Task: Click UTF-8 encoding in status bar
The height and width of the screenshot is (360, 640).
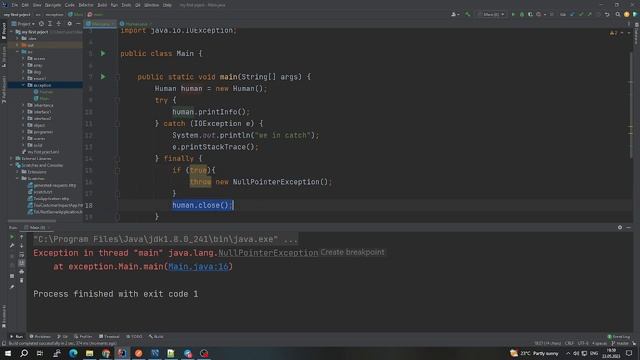Action: coord(583,343)
